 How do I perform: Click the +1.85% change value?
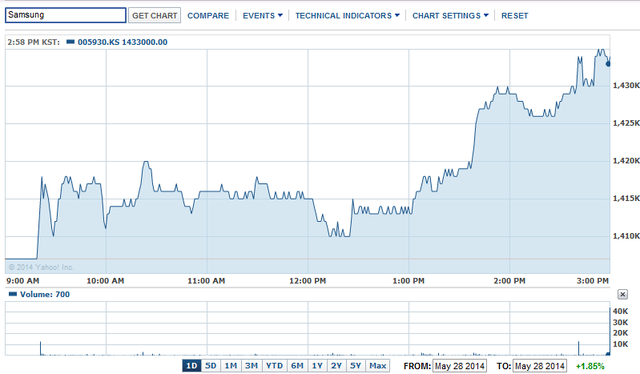point(590,366)
